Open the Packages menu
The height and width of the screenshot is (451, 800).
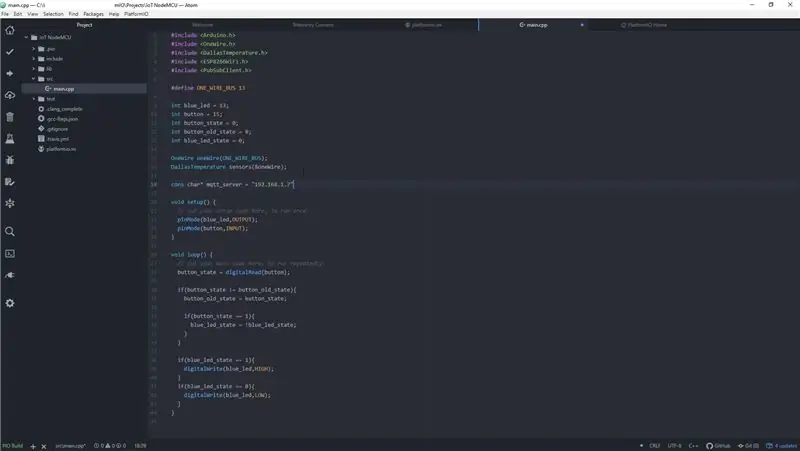click(x=93, y=14)
